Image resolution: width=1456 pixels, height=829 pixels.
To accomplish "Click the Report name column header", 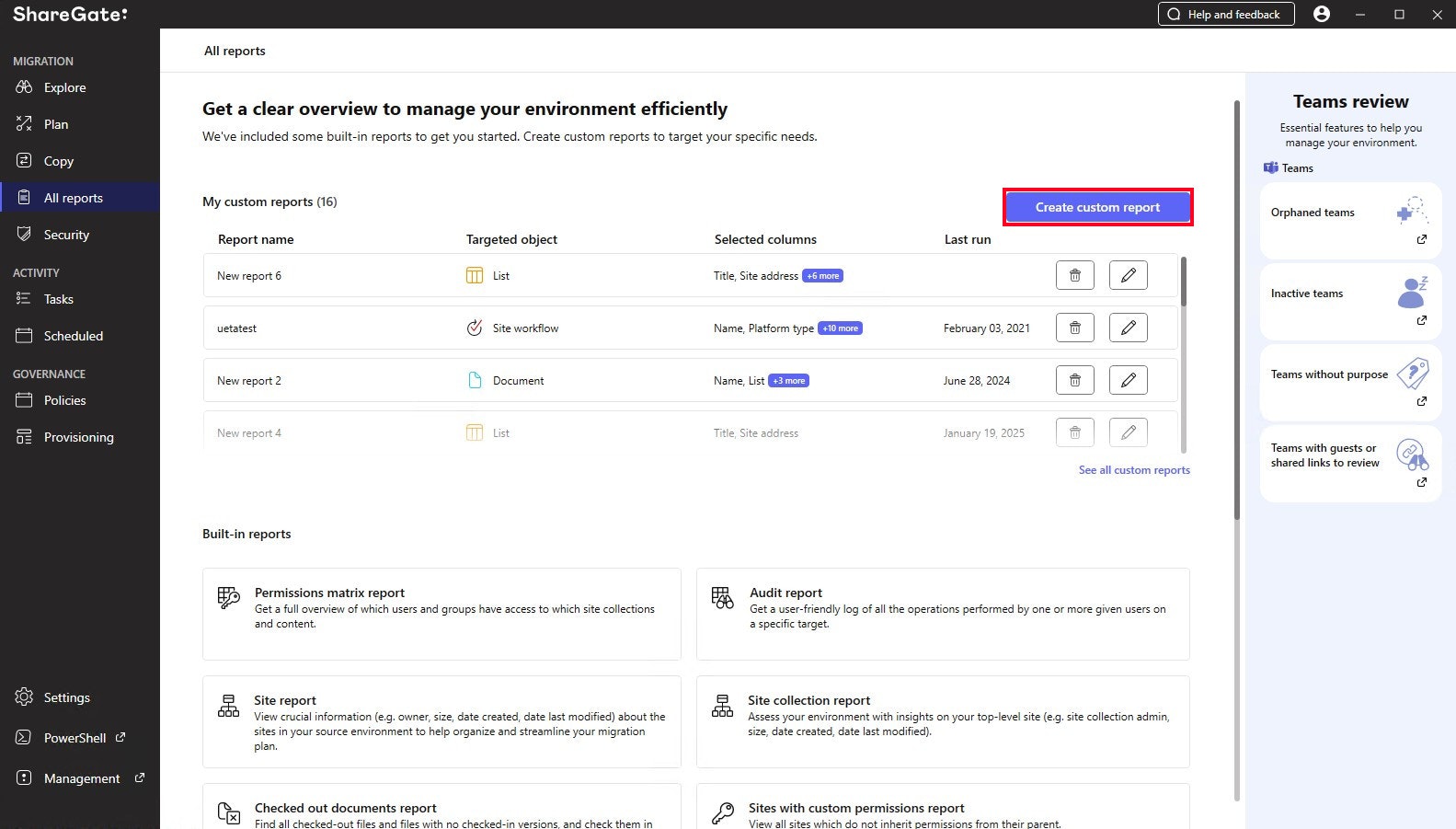I will click(256, 239).
